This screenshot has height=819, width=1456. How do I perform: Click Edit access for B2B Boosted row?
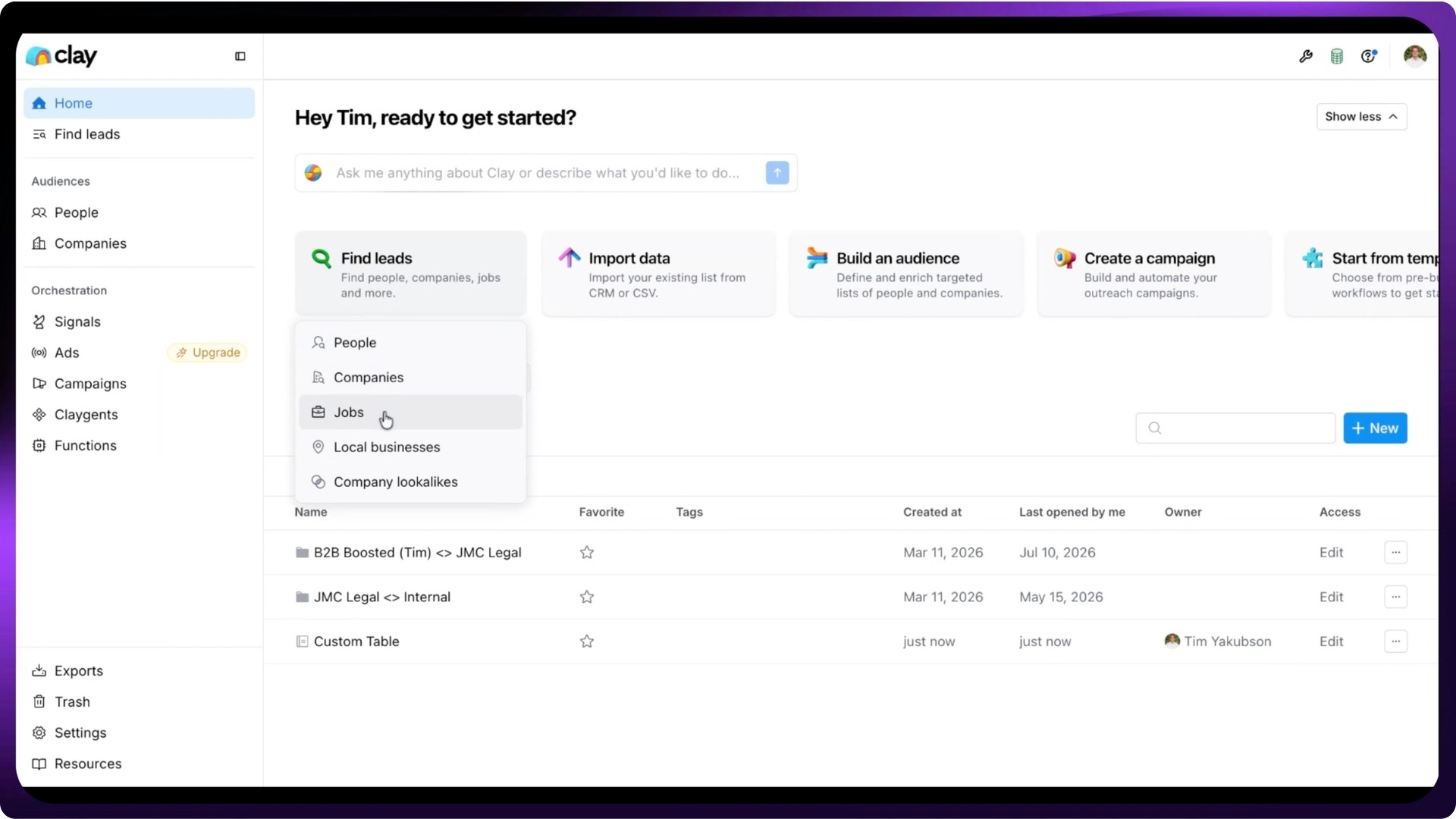click(x=1331, y=553)
